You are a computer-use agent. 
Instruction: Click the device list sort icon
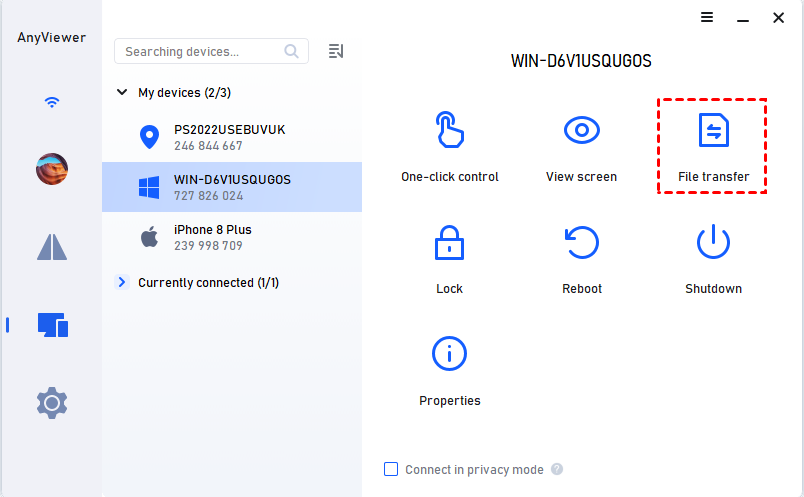336,51
